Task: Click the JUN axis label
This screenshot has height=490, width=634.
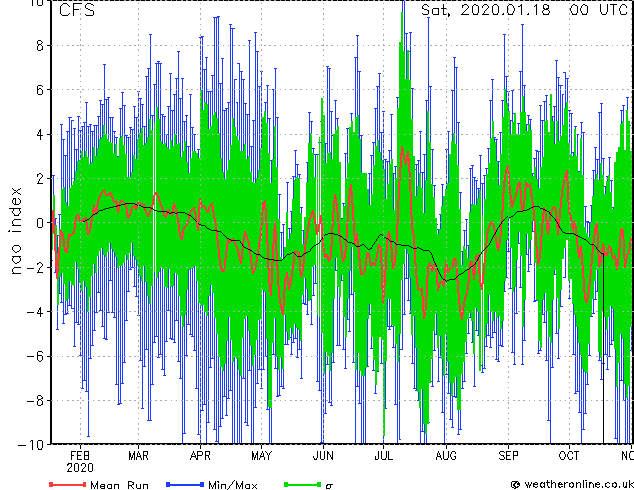Action: pyautogui.click(x=323, y=456)
